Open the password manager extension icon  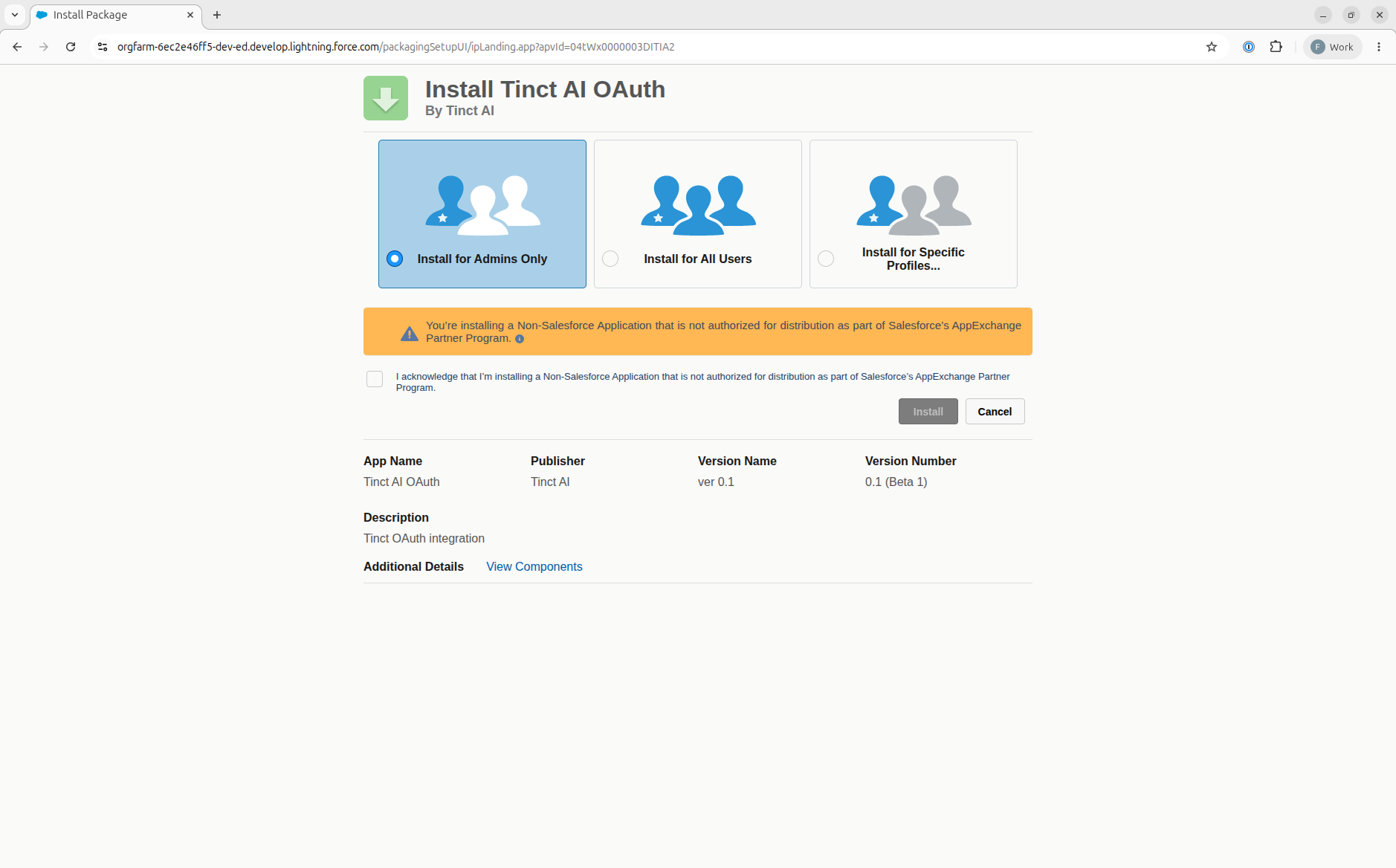point(1249,47)
